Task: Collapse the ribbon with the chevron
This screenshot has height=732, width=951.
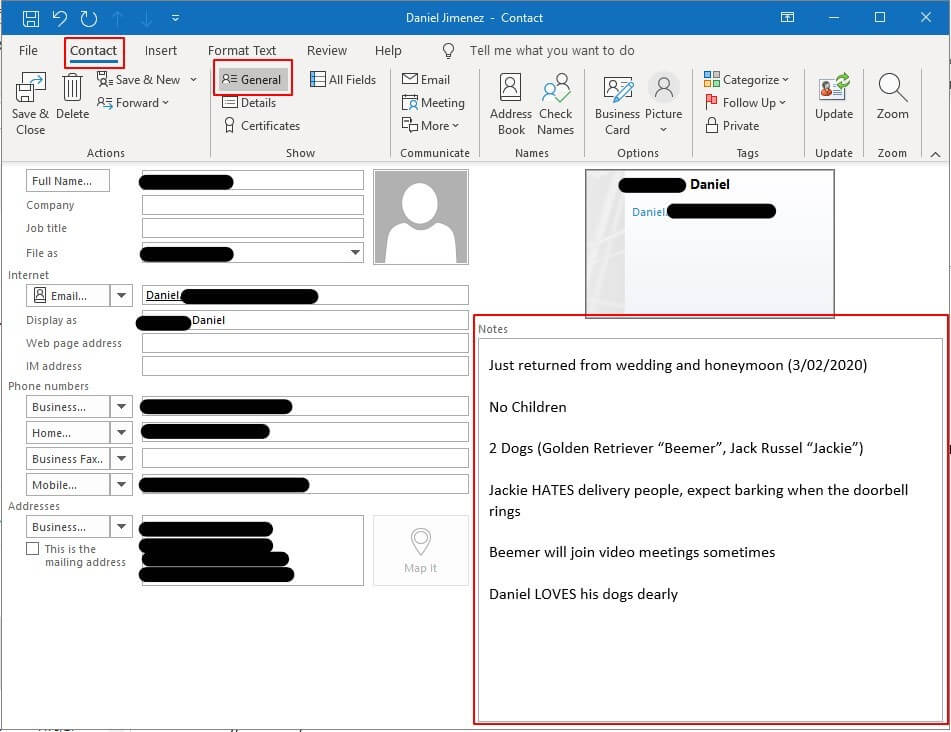Action: tap(935, 154)
